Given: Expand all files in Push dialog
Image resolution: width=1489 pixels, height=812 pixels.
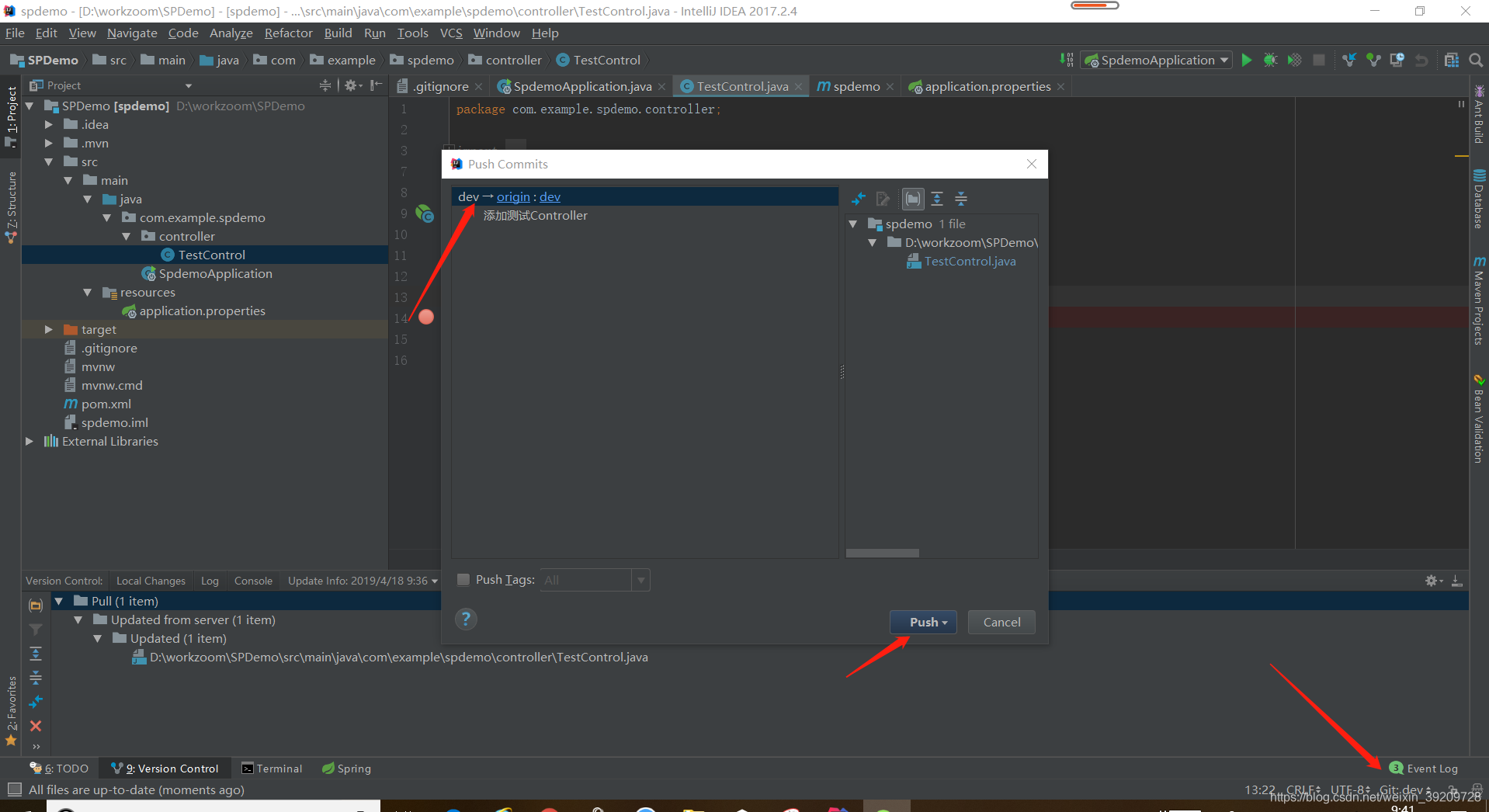Looking at the screenshot, I should pyautogui.click(x=937, y=199).
